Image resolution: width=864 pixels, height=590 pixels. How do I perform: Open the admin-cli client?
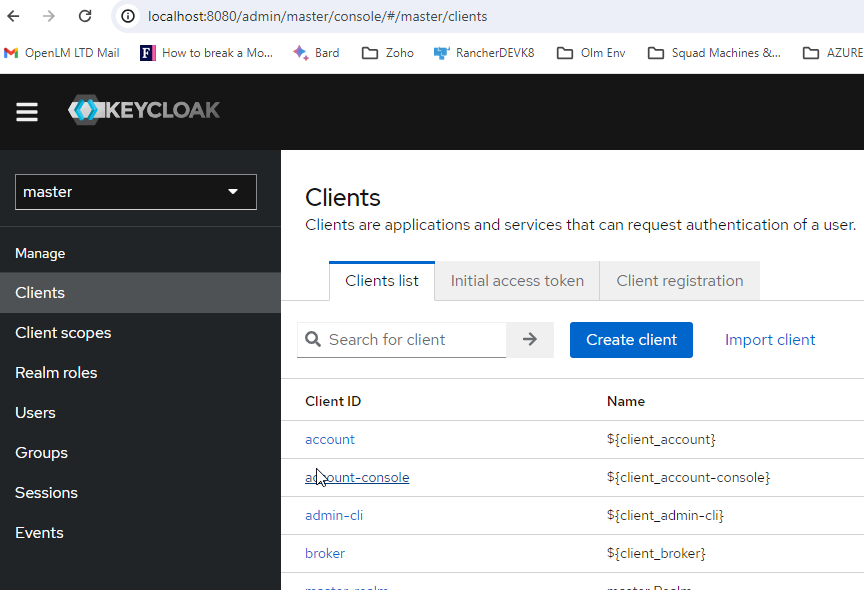click(x=333, y=515)
